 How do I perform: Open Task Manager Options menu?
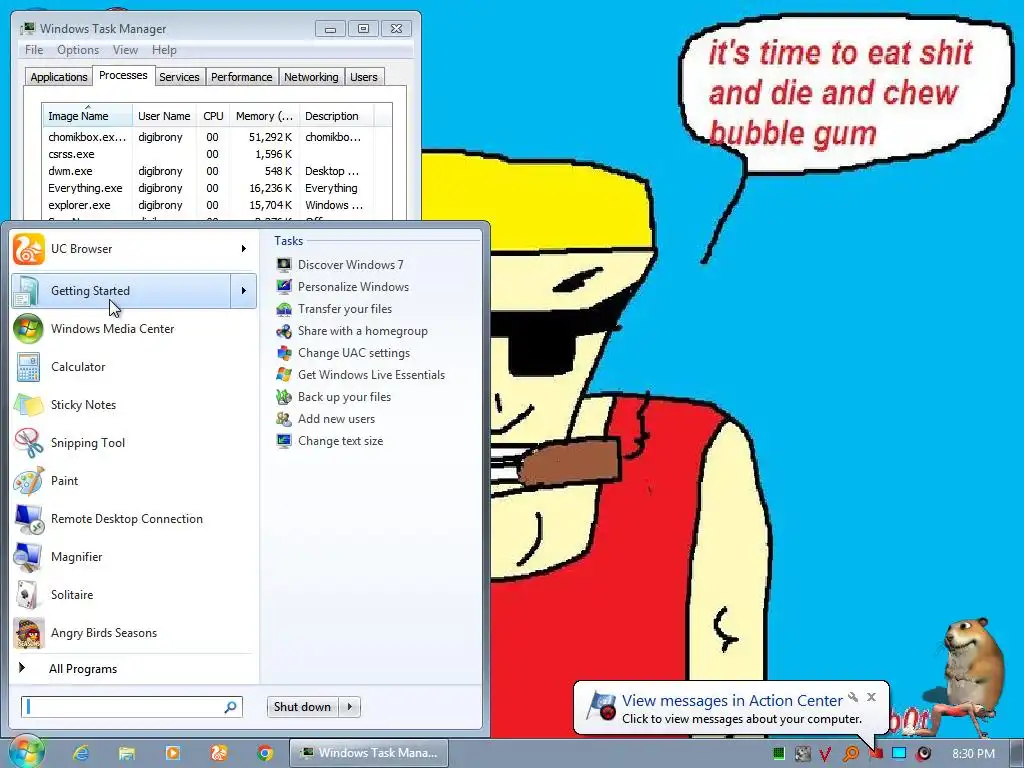(x=78, y=50)
